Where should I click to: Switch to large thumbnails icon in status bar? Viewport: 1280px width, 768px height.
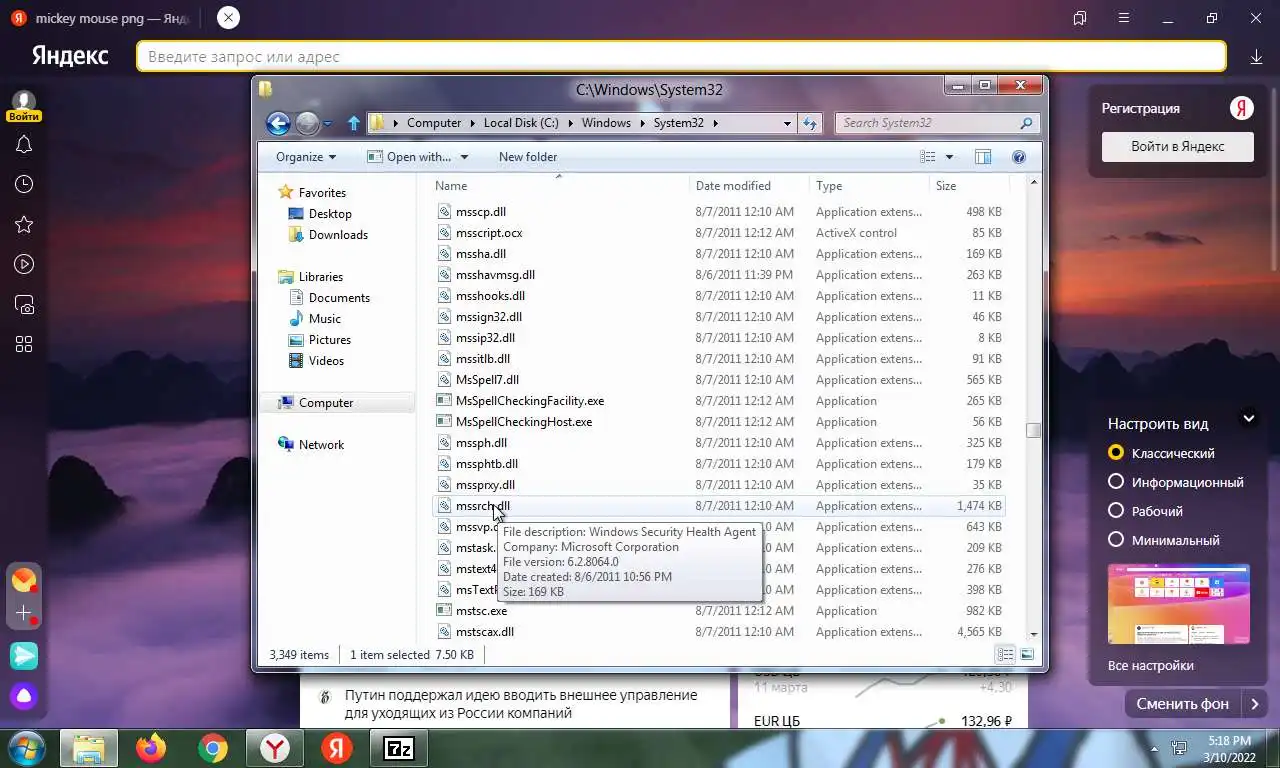pos(1026,654)
